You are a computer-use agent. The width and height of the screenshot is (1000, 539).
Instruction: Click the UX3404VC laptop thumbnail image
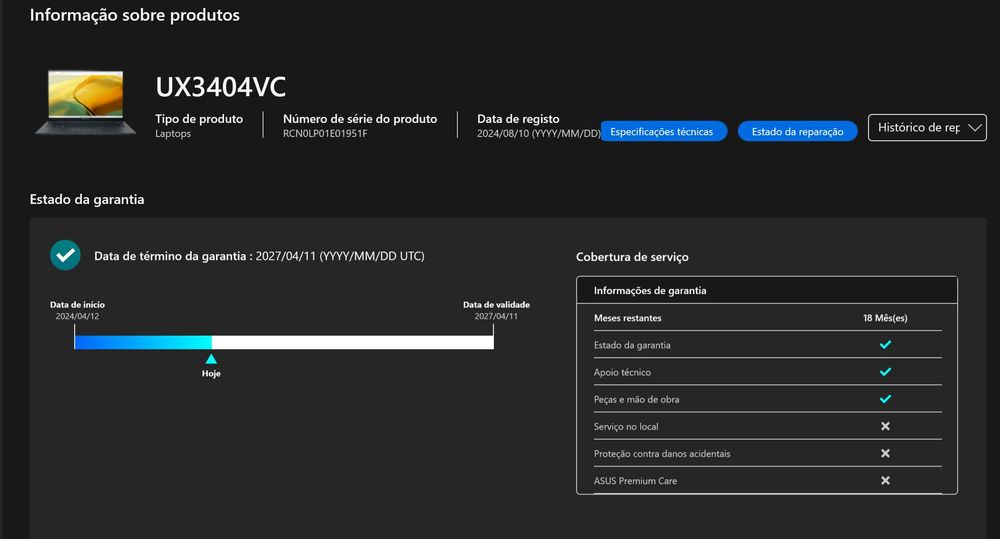coord(85,102)
